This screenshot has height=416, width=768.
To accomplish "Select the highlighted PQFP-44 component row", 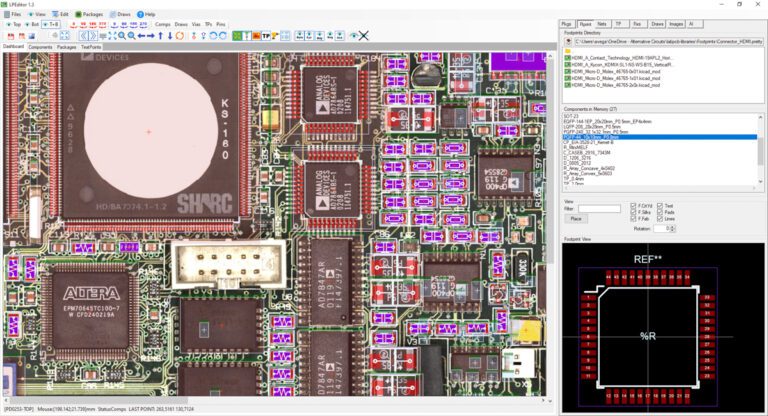I will 660,137.
